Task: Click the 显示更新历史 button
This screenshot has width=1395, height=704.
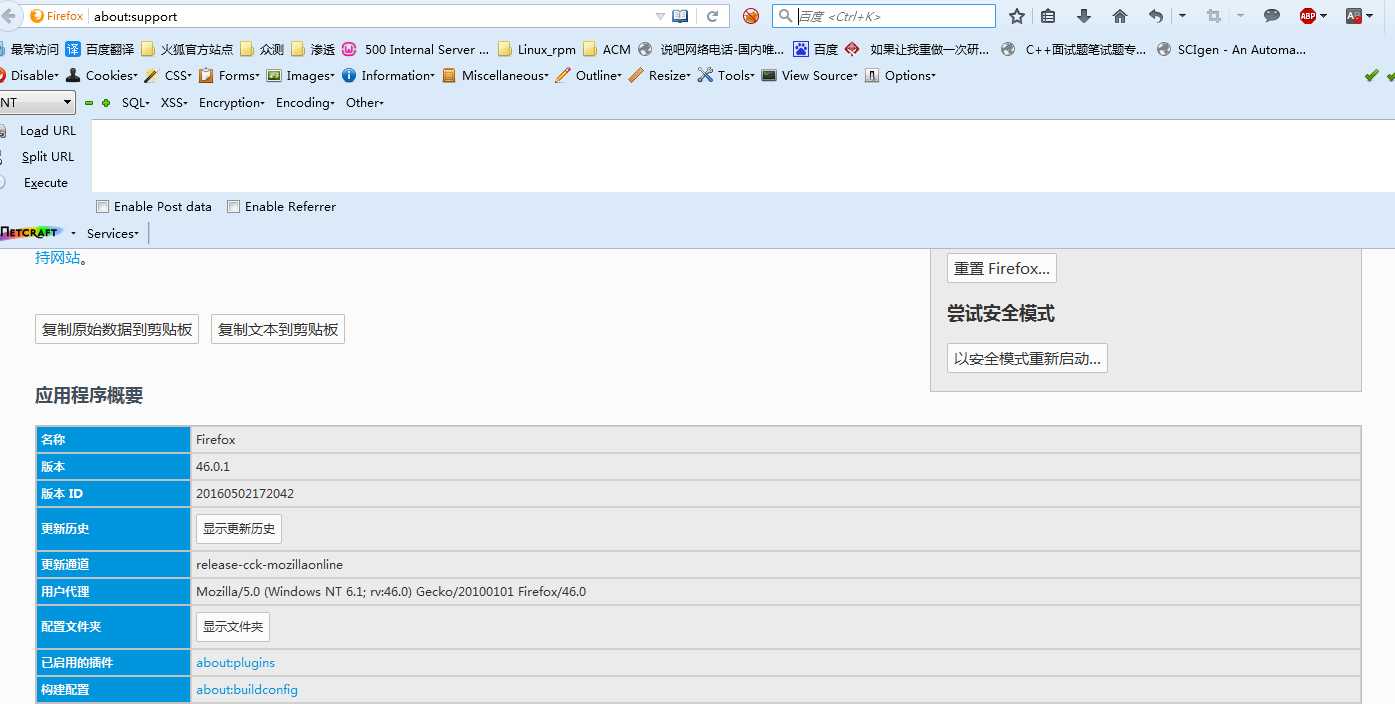Action: click(239, 528)
